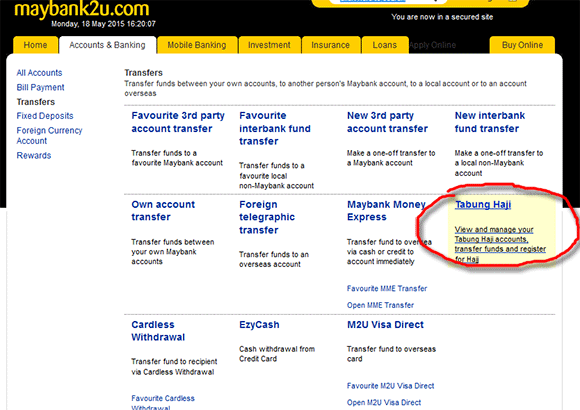Screen dimensions: 580x410
Task: Click 'Make a one-off transfer to a Maybank account' text
Action: 391,158
